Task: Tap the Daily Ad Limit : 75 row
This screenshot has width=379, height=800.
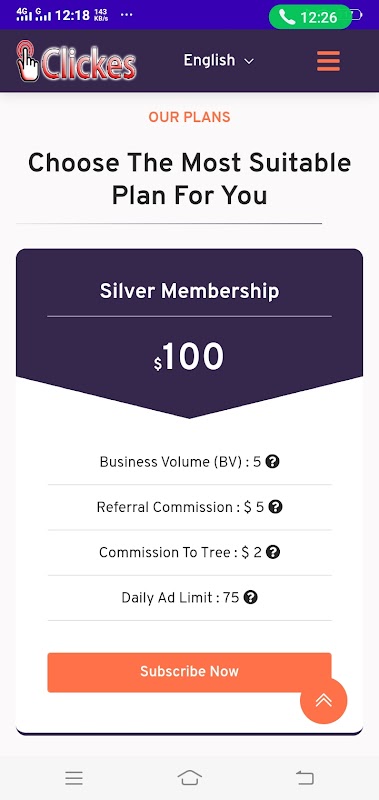Action: click(189, 597)
